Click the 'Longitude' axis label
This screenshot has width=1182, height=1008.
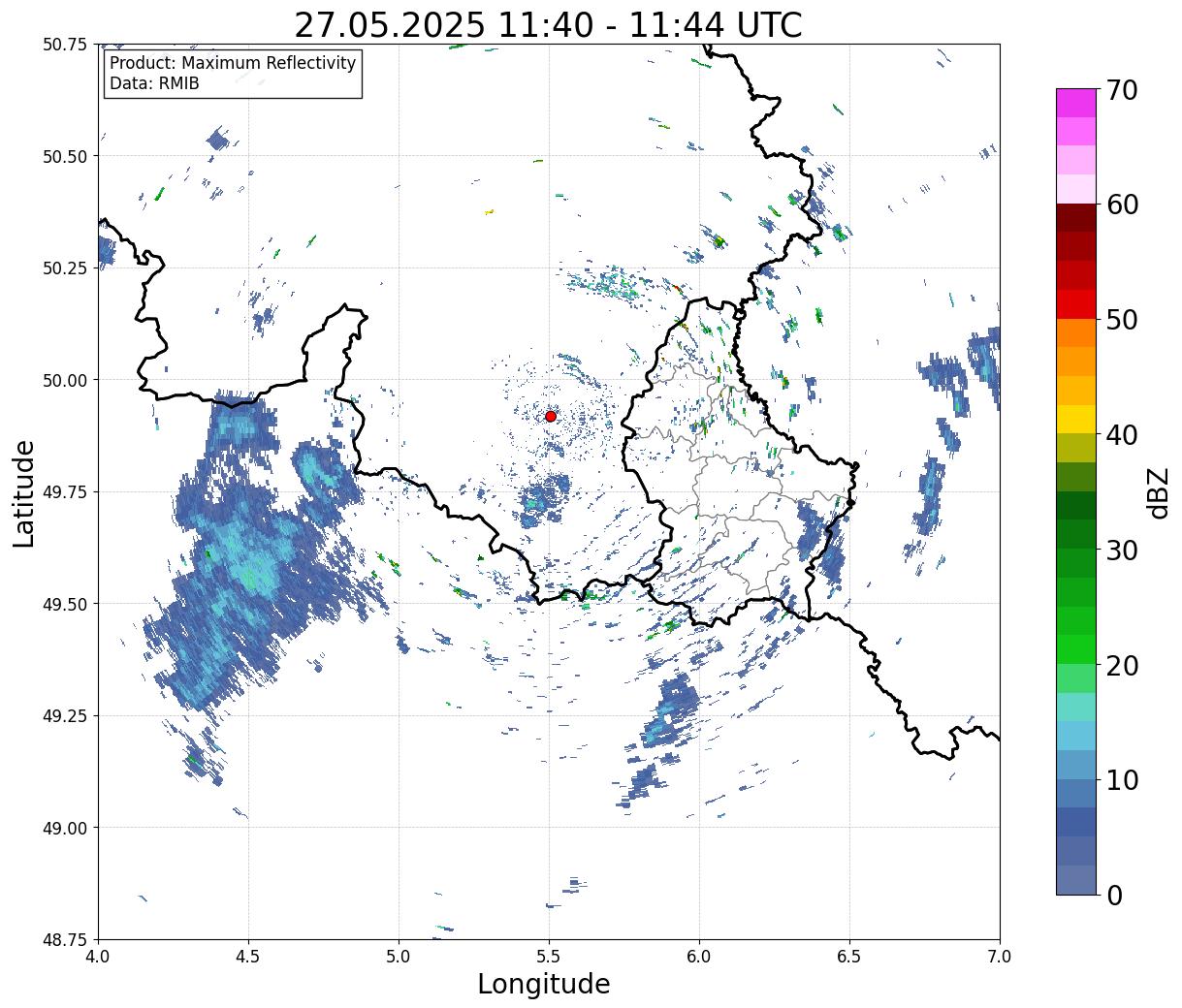(x=544, y=984)
